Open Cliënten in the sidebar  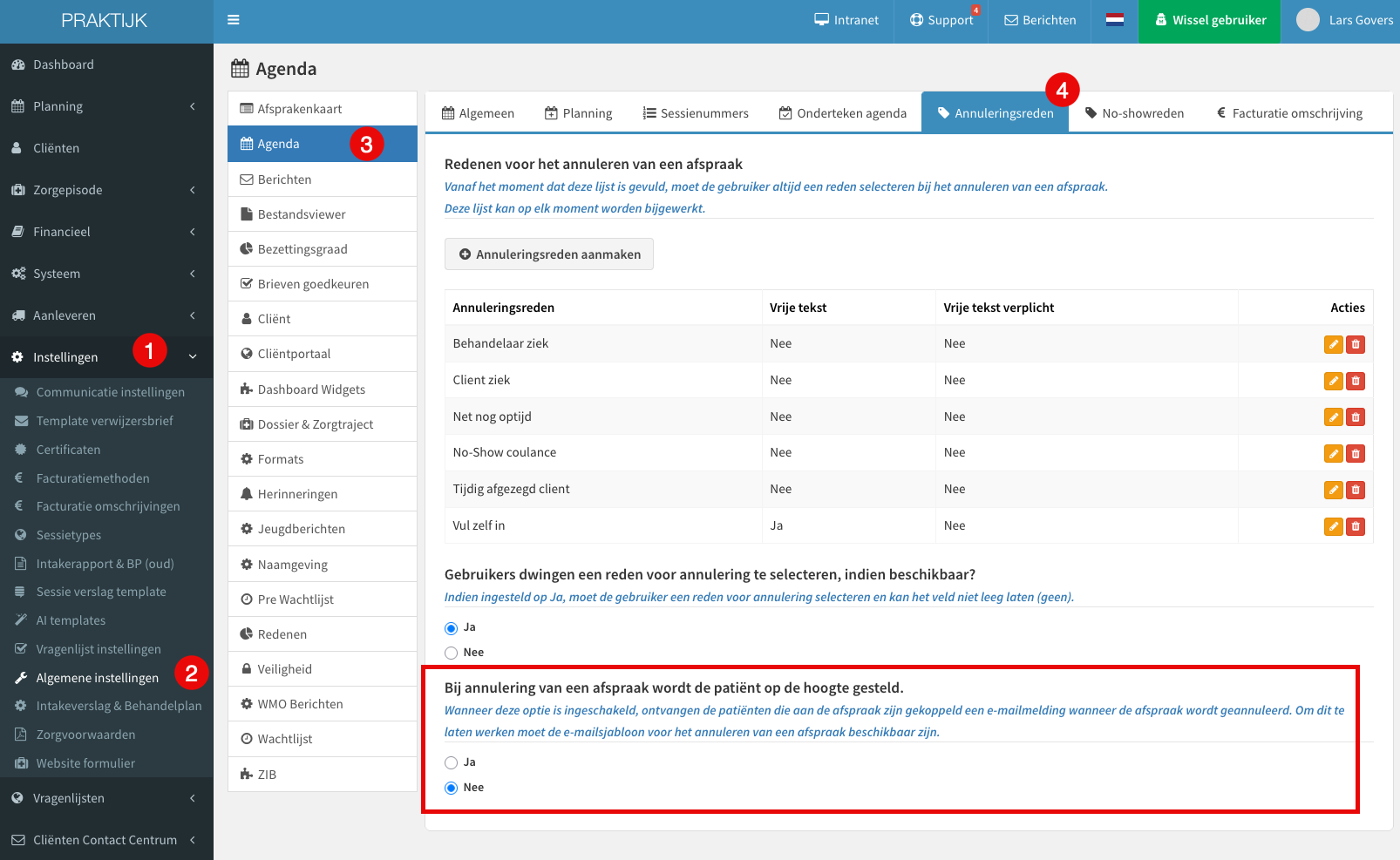[106, 148]
